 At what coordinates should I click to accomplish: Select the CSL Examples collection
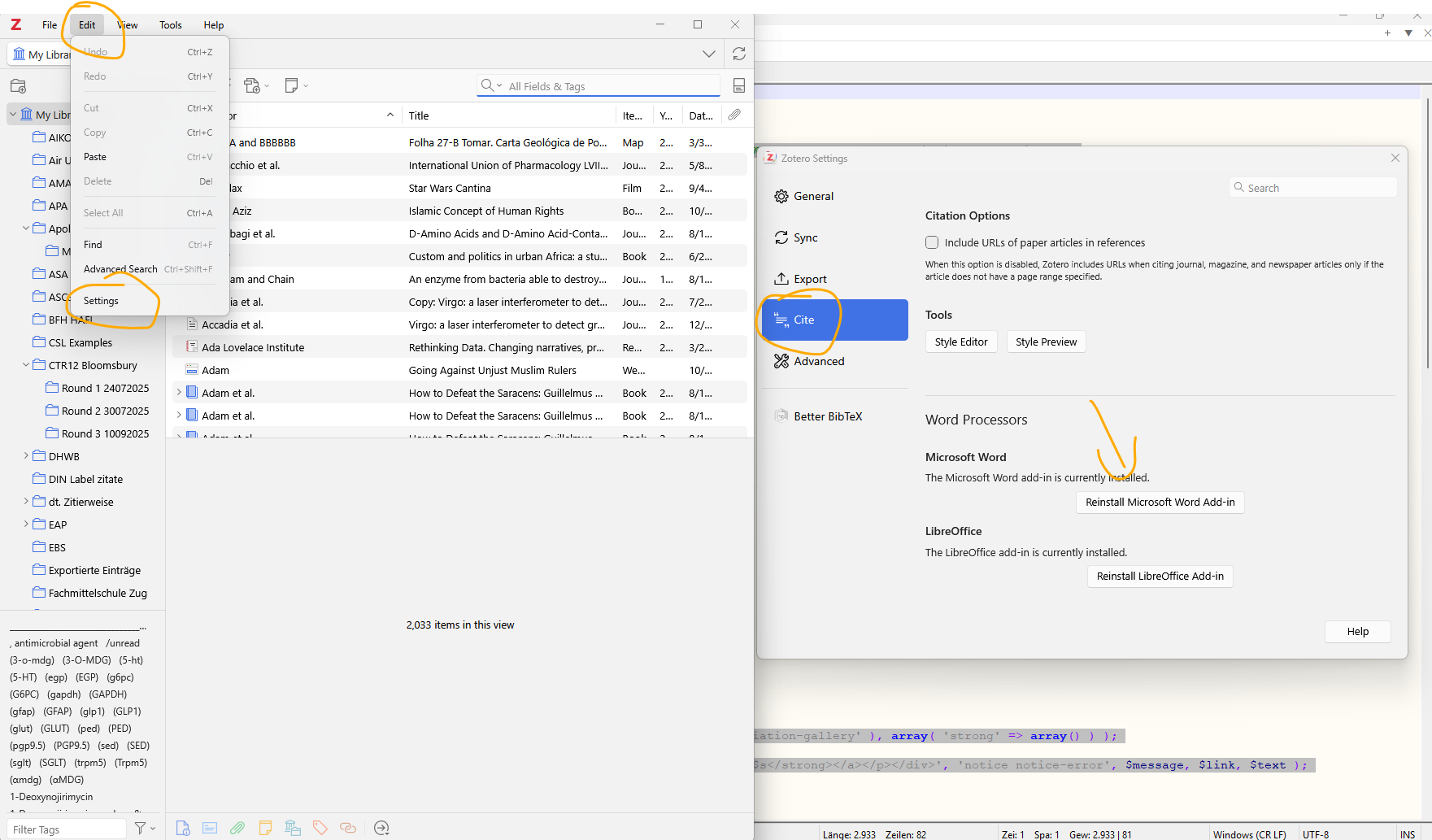click(x=81, y=342)
